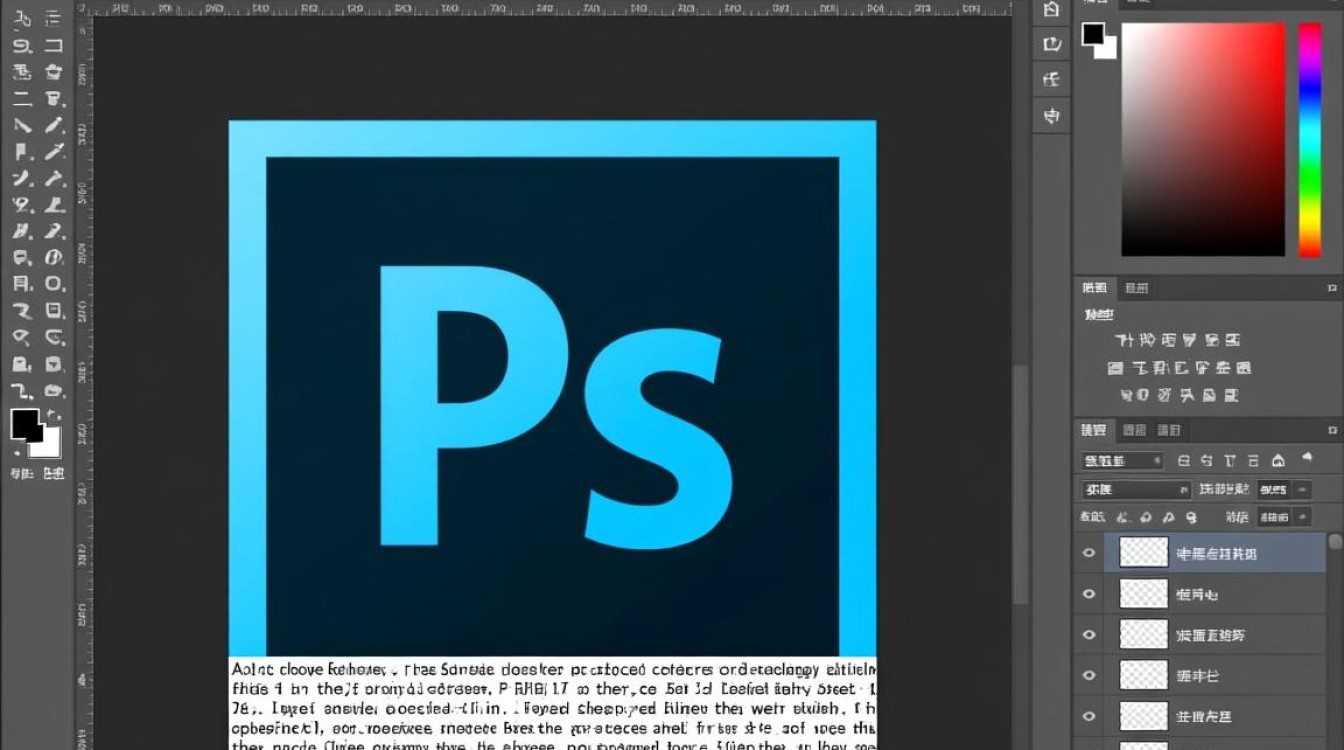1344x750 pixels.
Task: Pick a color in the red color field
Action: (1203, 140)
